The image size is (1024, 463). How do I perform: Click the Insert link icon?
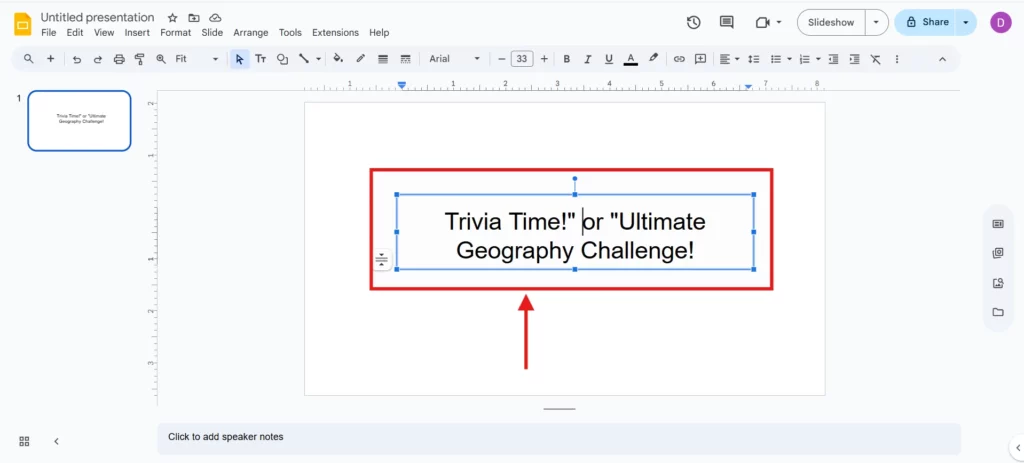pos(679,59)
